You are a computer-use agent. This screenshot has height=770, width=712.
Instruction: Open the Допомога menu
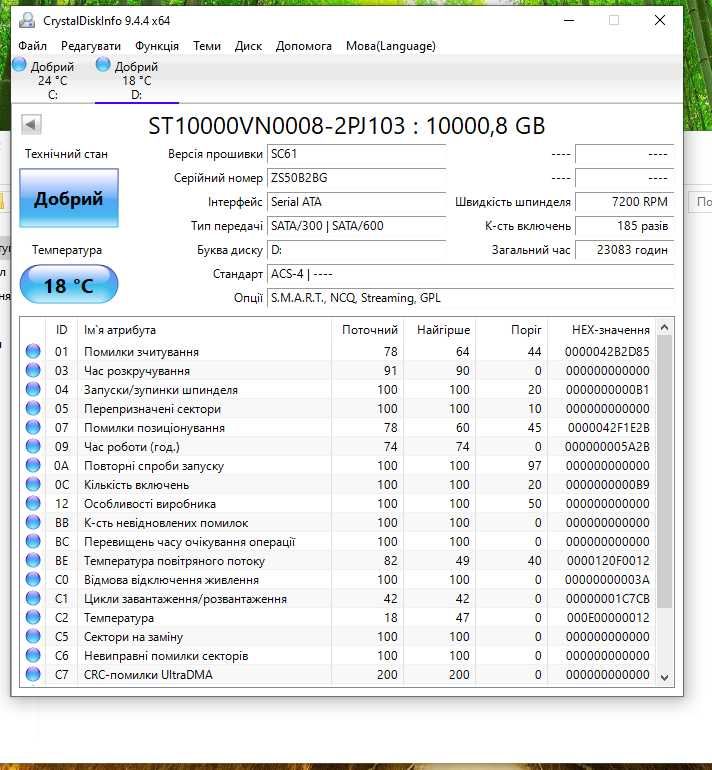point(303,46)
